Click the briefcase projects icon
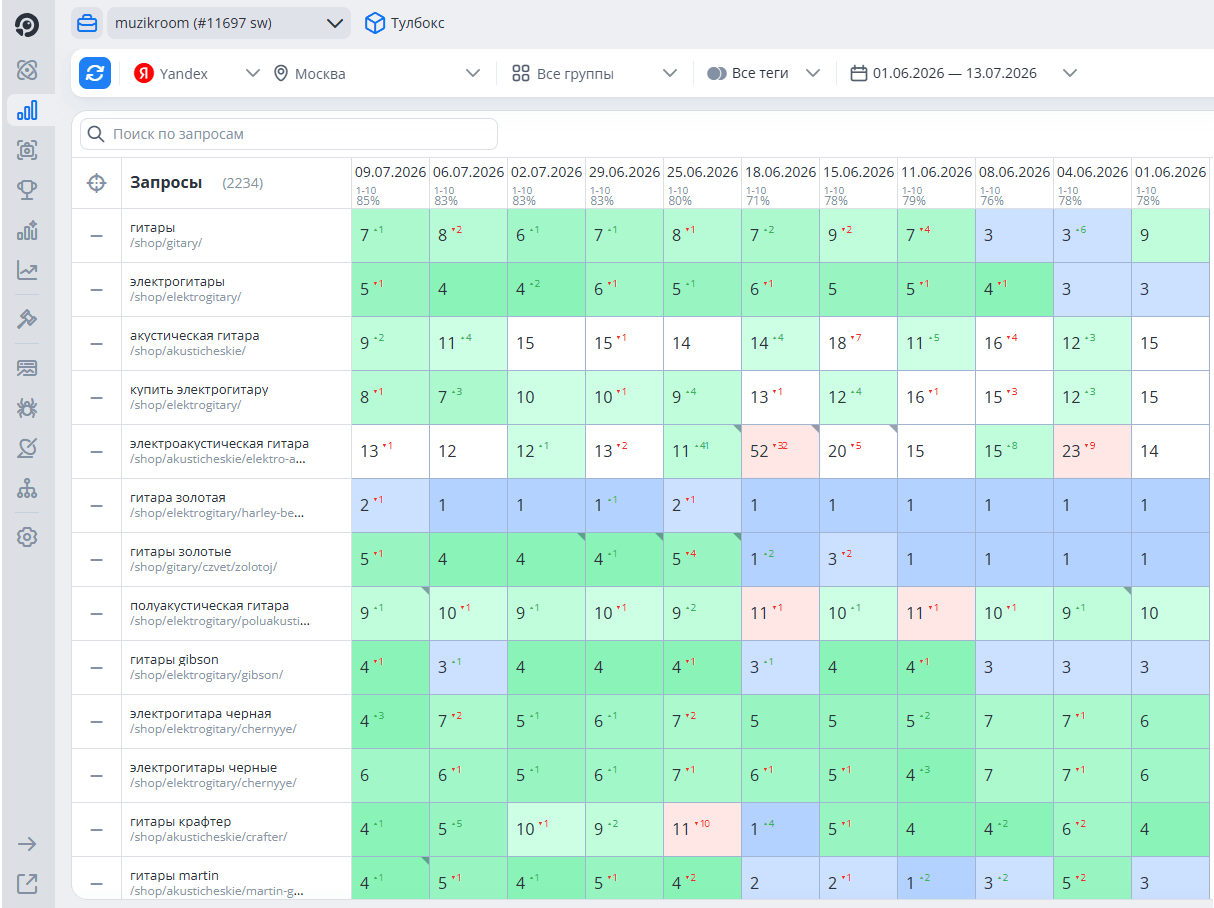The height and width of the screenshot is (908, 1214). point(88,23)
